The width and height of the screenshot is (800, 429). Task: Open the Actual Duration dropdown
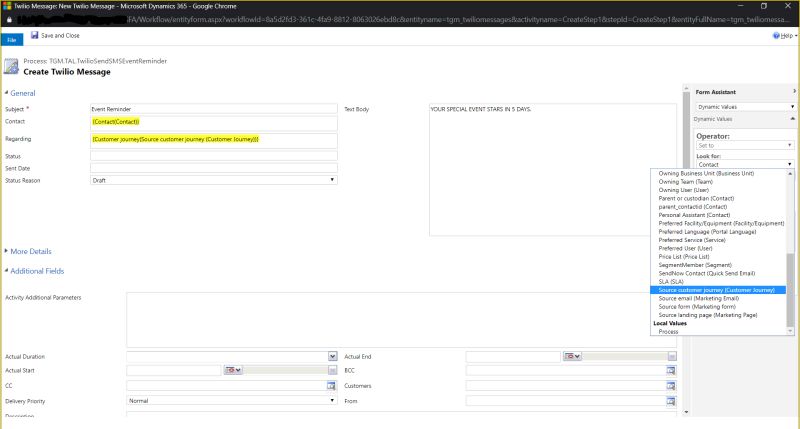[332, 356]
